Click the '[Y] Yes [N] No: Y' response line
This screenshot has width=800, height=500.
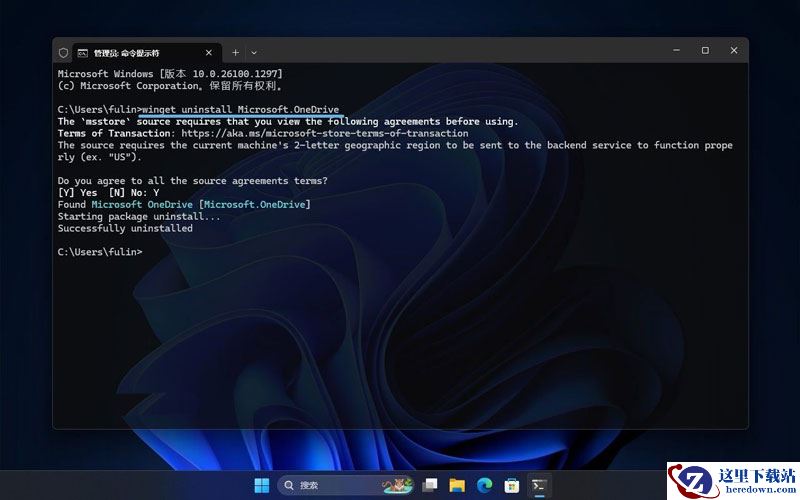[108, 192]
